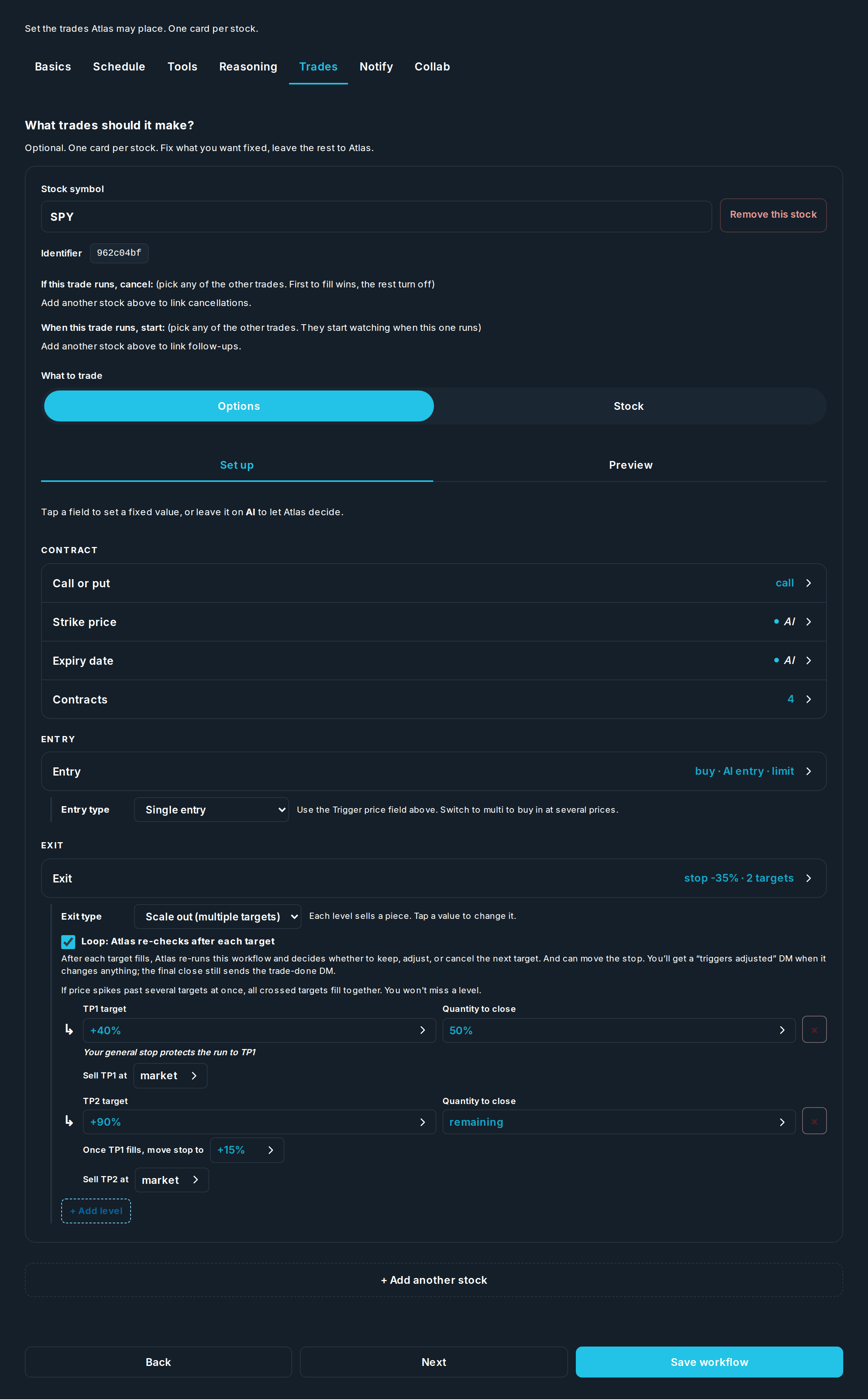This screenshot has width=868, height=1400.
Task: Remove the TP1 target level
Action: pyautogui.click(x=813, y=1030)
